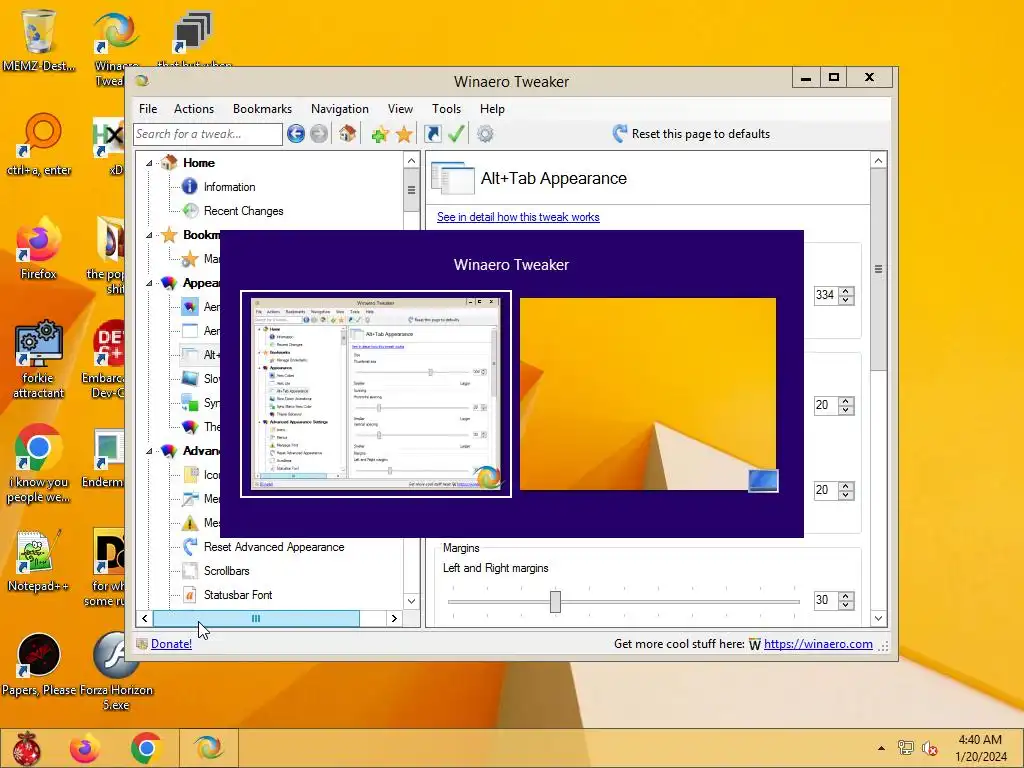Click the Alt+Tab Appearance page header icon

[453, 178]
